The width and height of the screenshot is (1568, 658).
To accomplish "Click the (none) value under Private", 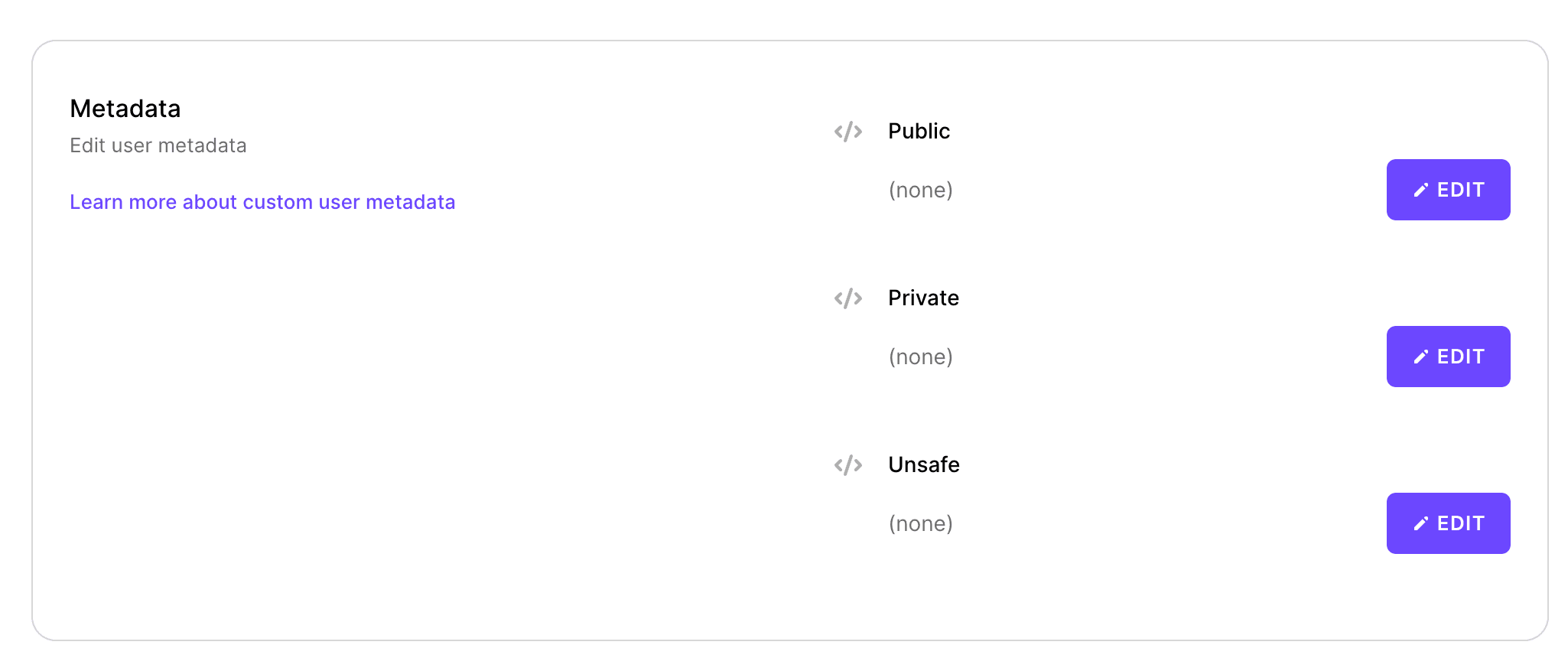I will [920, 357].
